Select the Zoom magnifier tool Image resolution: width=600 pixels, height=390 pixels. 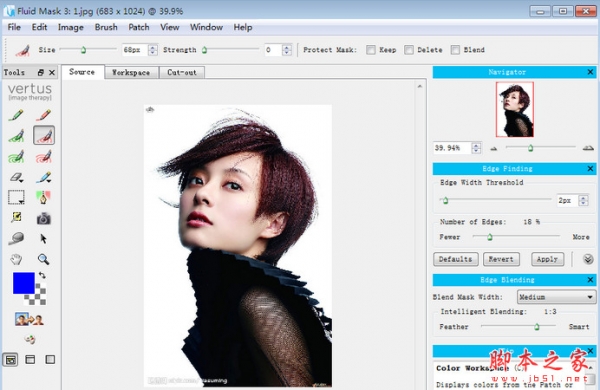(x=43, y=259)
